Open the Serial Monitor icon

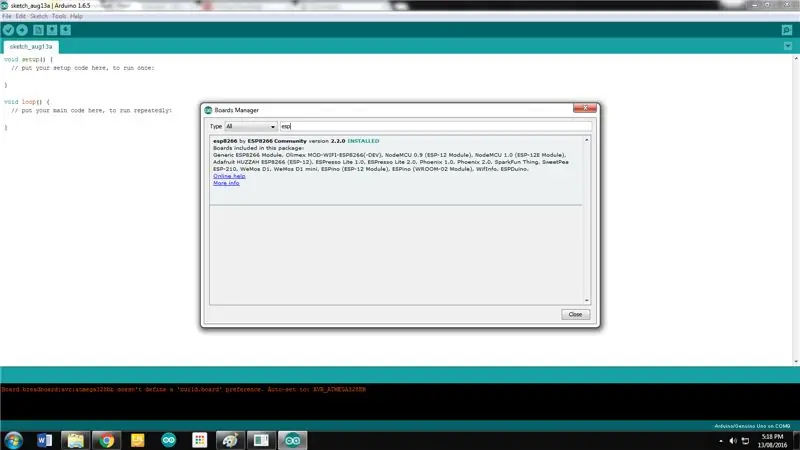click(x=787, y=30)
